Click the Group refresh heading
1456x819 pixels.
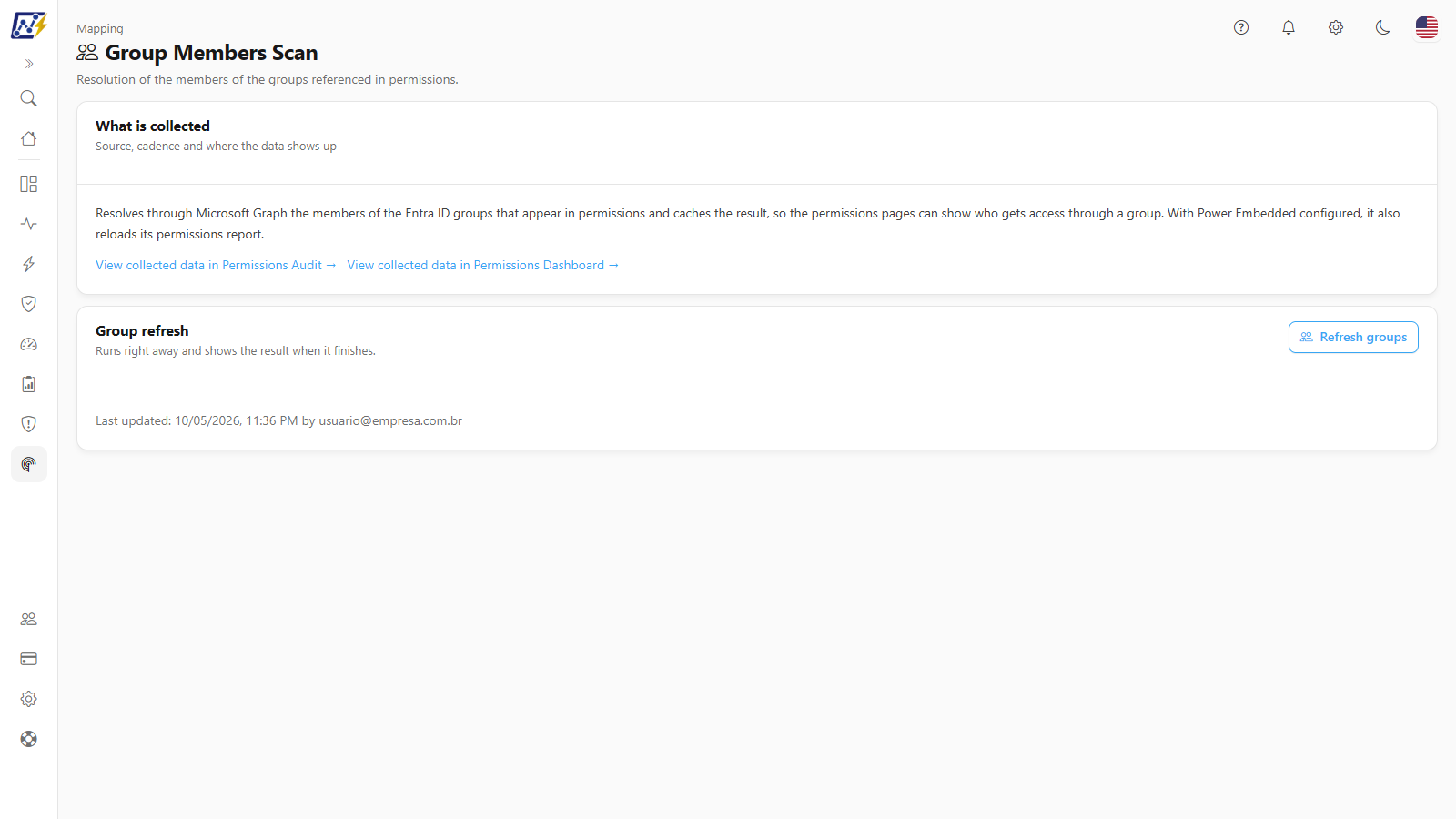(x=142, y=330)
